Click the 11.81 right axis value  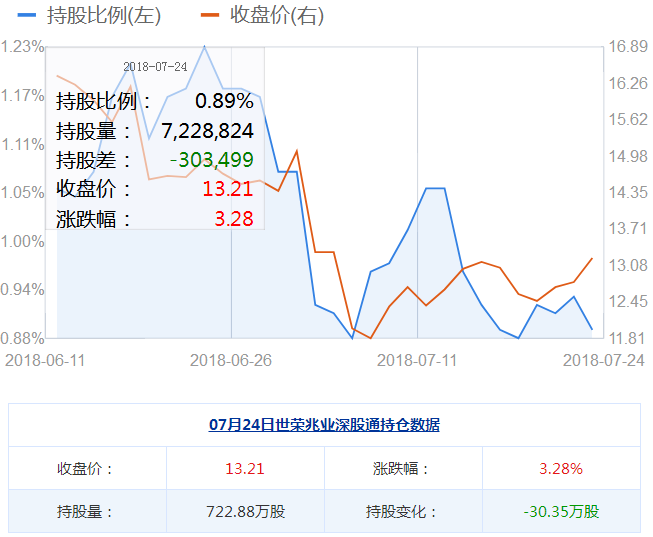pos(628,338)
